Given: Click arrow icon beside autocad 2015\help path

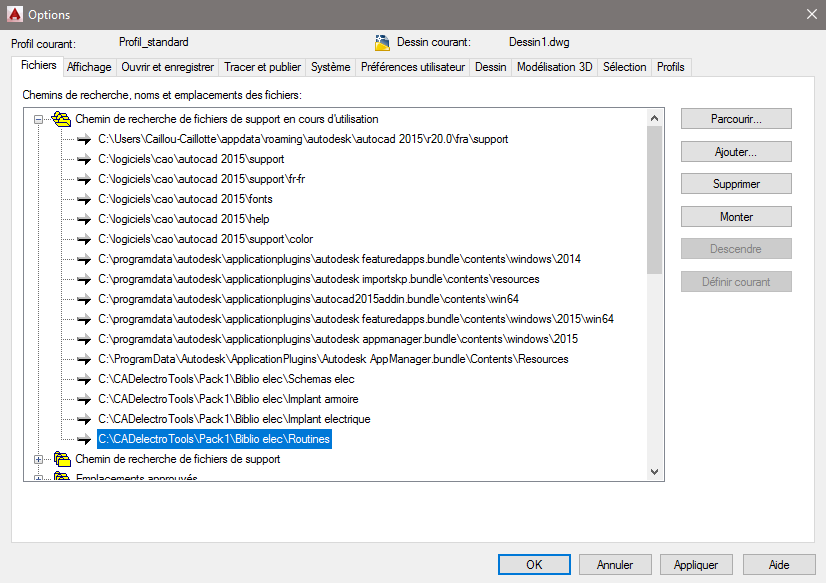Looking at the screenshot, I should tap(84, 219).
